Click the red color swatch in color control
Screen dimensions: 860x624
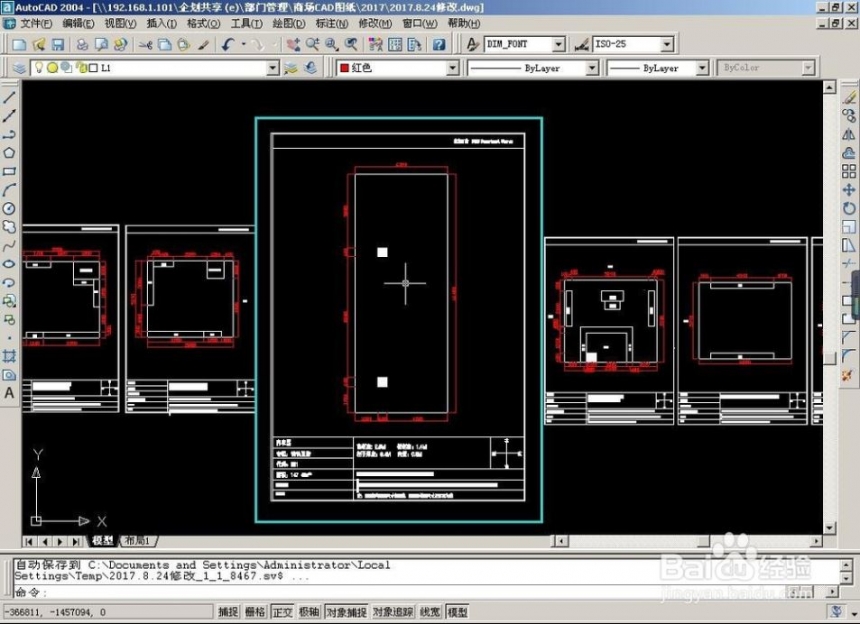(345, 68)
